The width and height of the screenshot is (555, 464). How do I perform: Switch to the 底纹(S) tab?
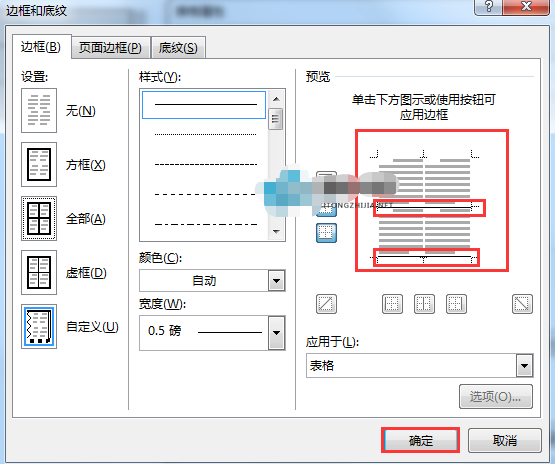(178, 47)
